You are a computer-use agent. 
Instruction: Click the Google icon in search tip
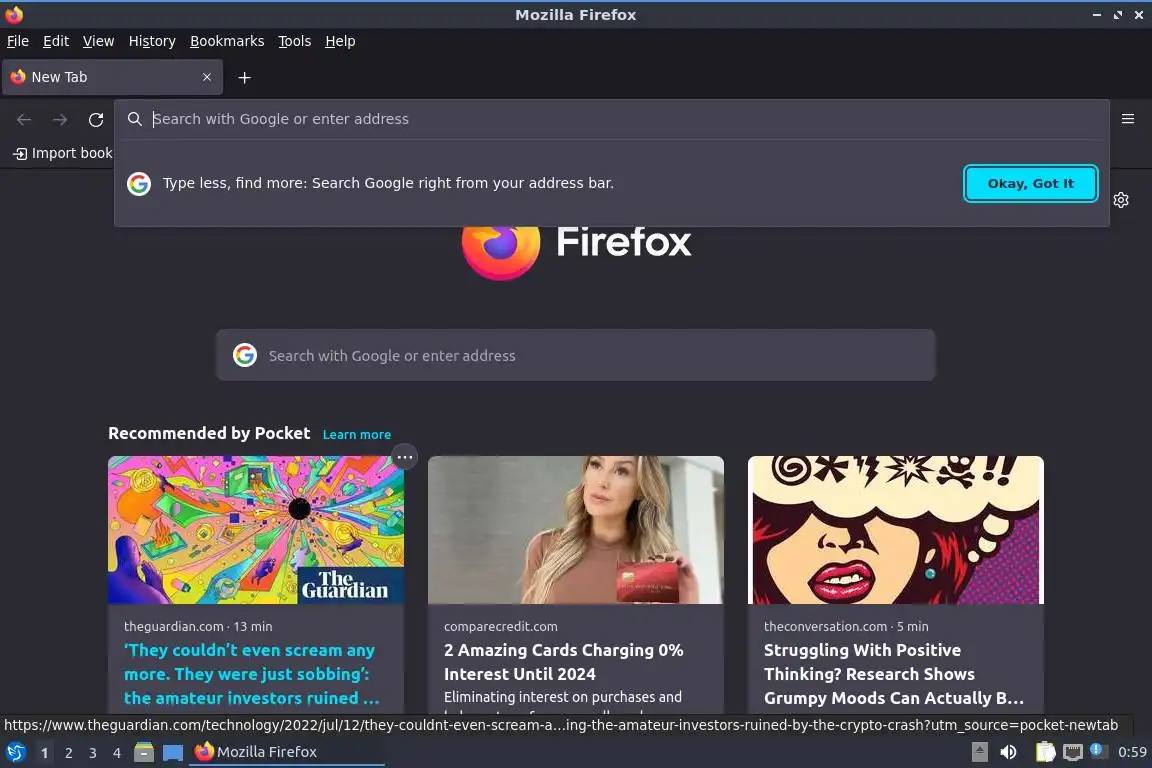pos(139,184)
